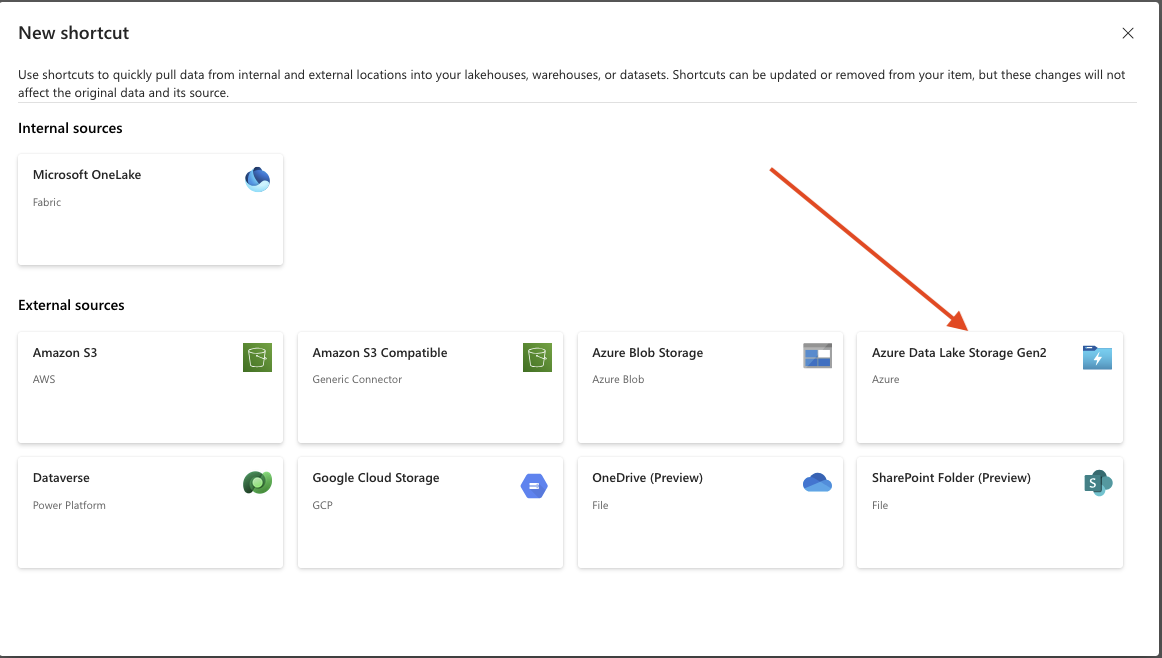Select the OneDrive (Preview) title text
The height and width of the screenshot is (658, 1162).
[647, 478]
